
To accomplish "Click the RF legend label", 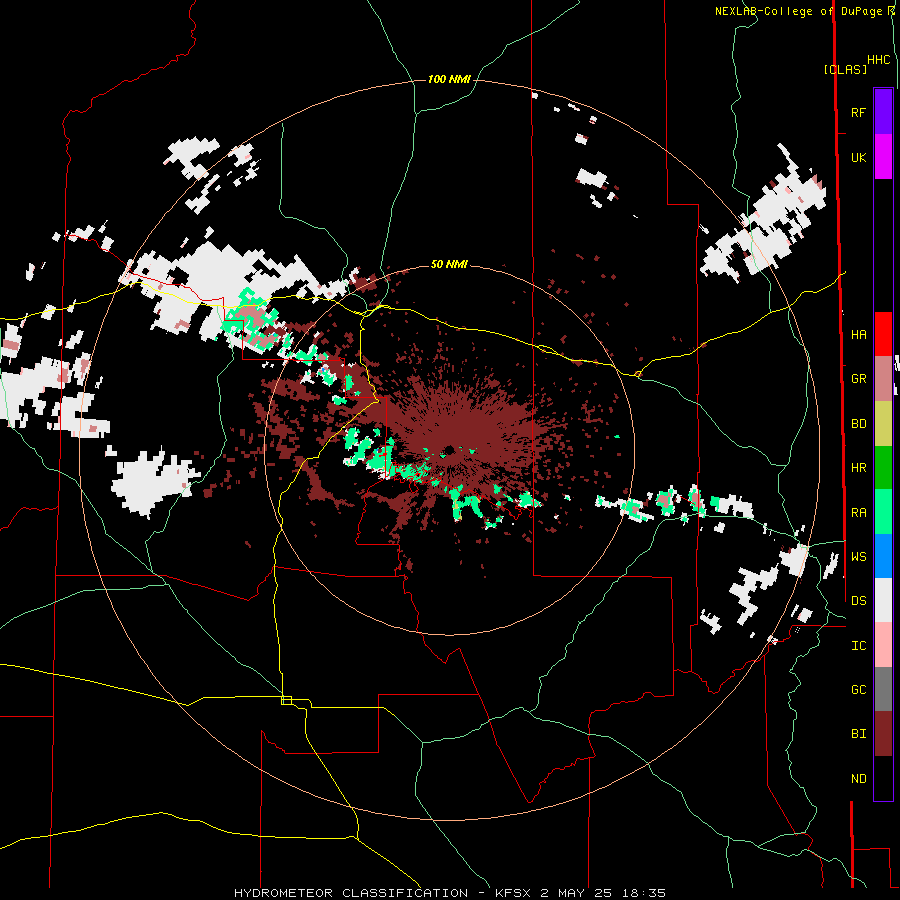I will (858, 112).
